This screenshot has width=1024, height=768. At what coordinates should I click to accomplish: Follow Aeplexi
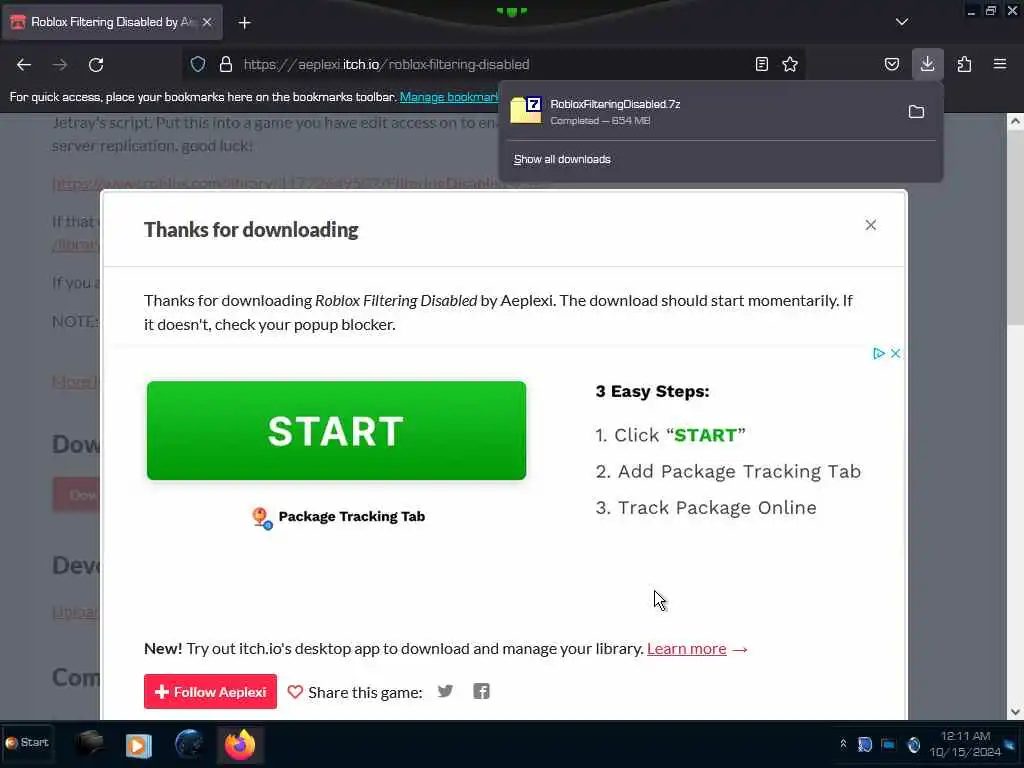210,692
